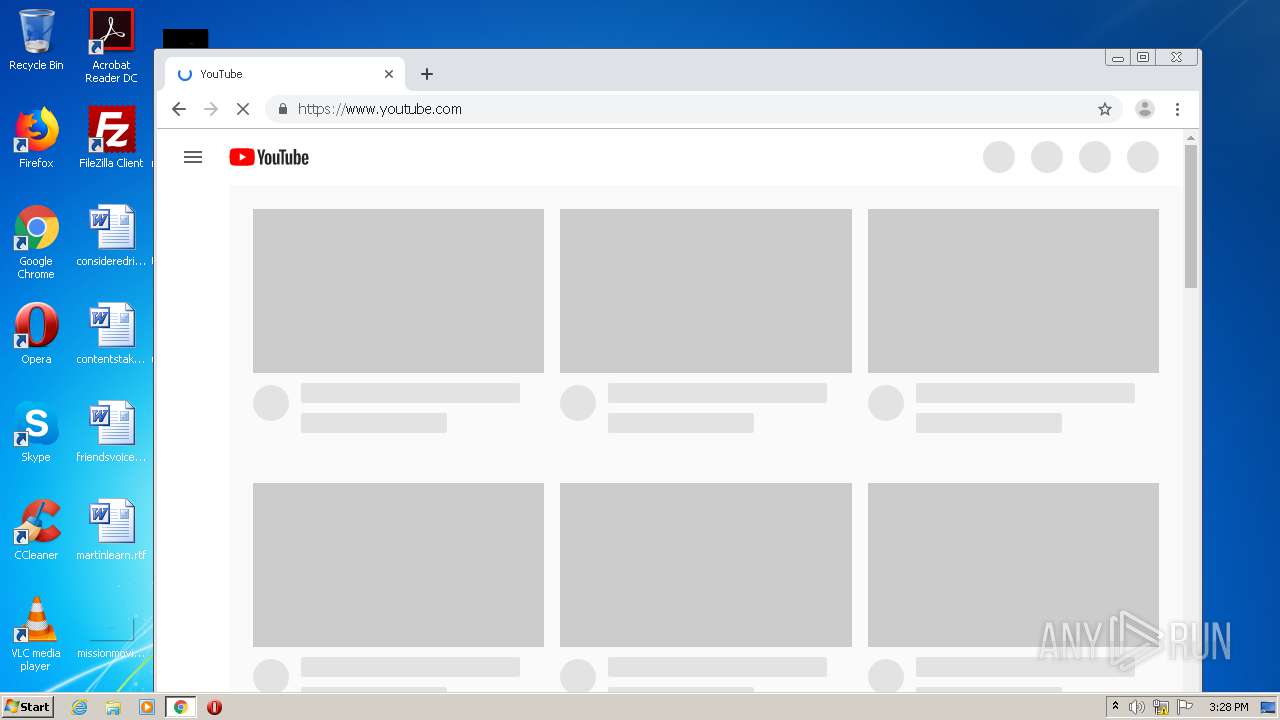Switch to Chrome taskbar button
The width and height of the screenshot is (1280, 720).
181,707
